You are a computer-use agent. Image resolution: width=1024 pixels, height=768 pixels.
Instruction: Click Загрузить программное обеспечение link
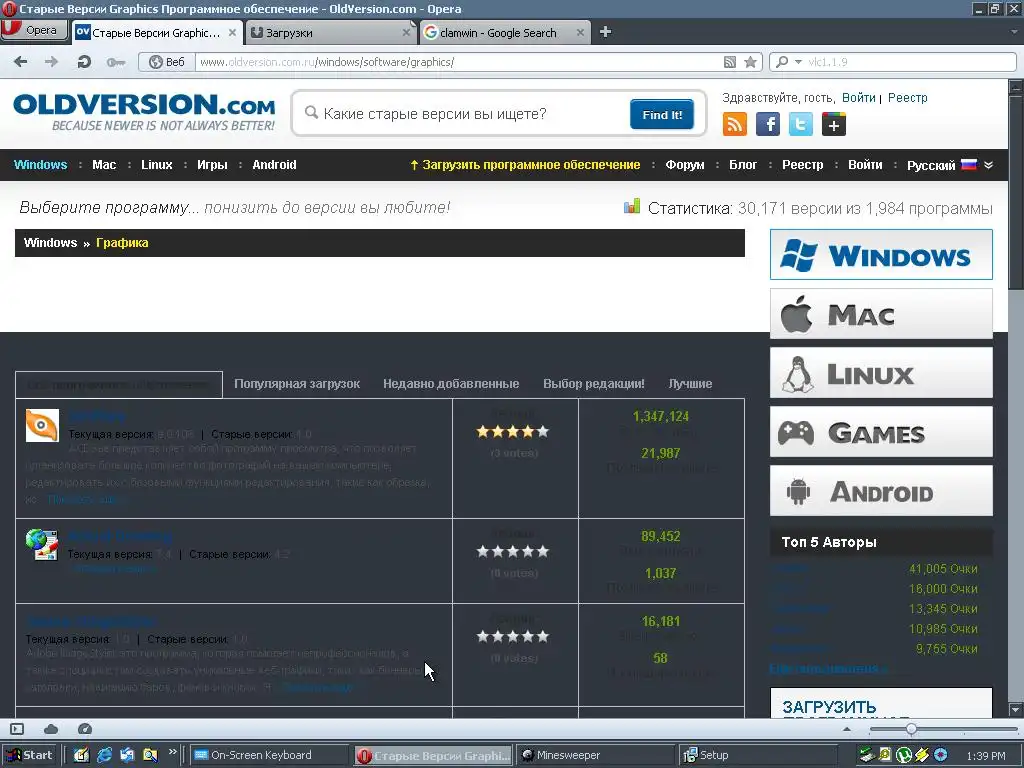click(x=525, y=165)
